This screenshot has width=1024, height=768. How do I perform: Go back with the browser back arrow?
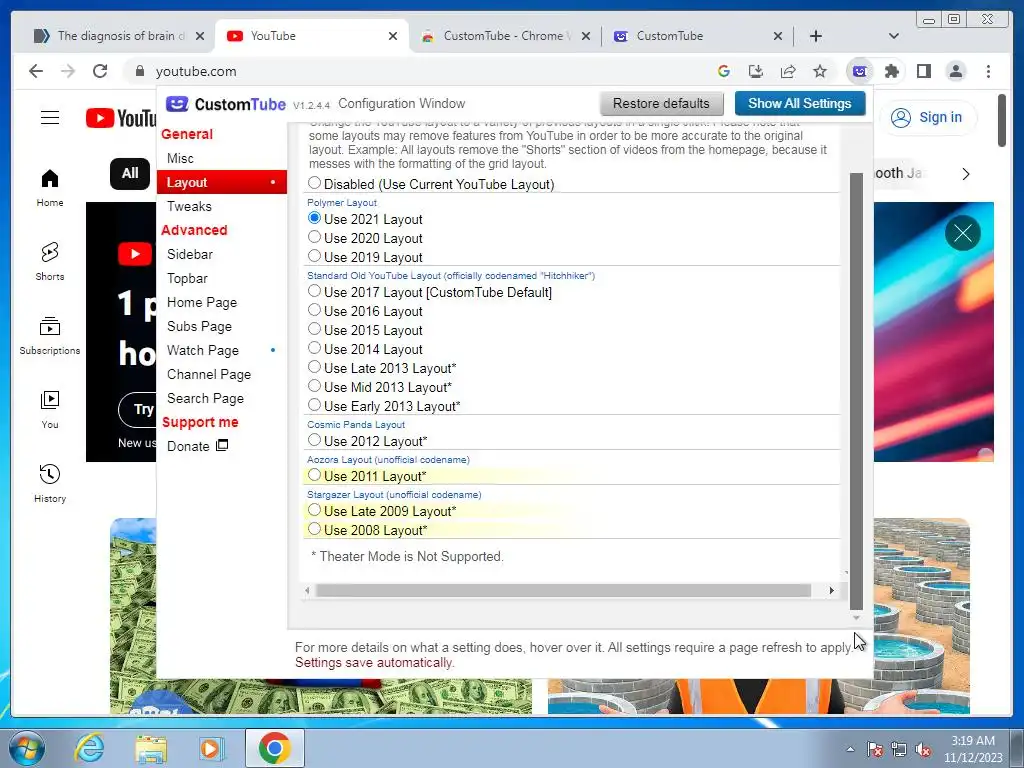[36, 71]
